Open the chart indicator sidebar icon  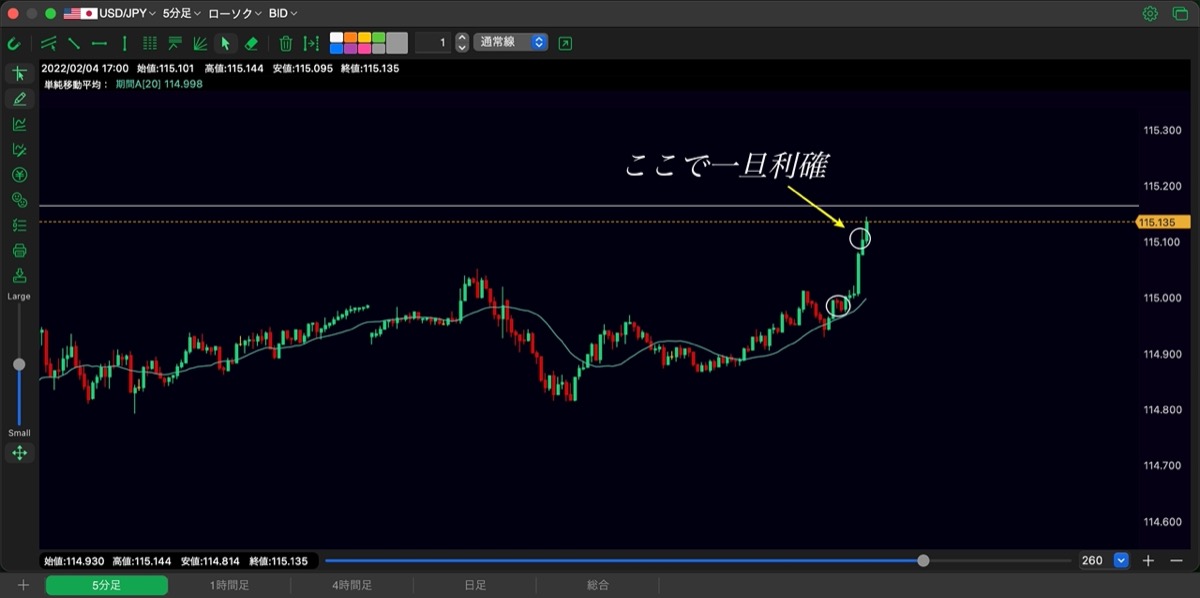click(x=19, y=124)
